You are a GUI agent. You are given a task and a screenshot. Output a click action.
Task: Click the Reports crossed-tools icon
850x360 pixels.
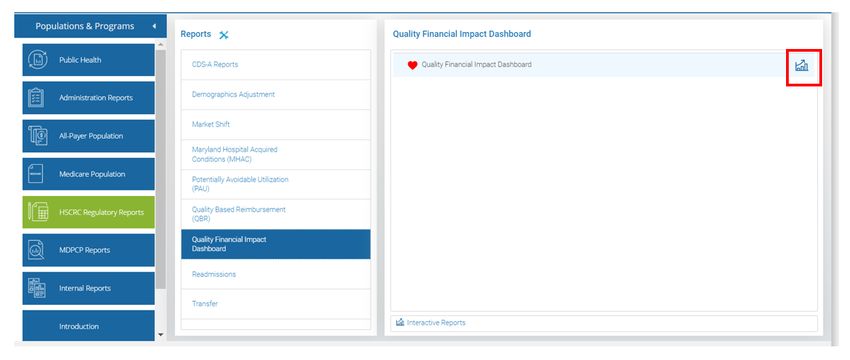pyautogui.click(x=223, y=35)
